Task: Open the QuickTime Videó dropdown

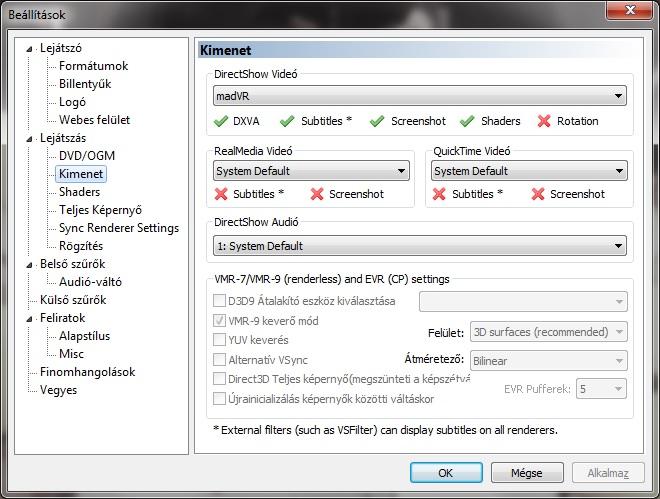Action: (x=529, y=171)
